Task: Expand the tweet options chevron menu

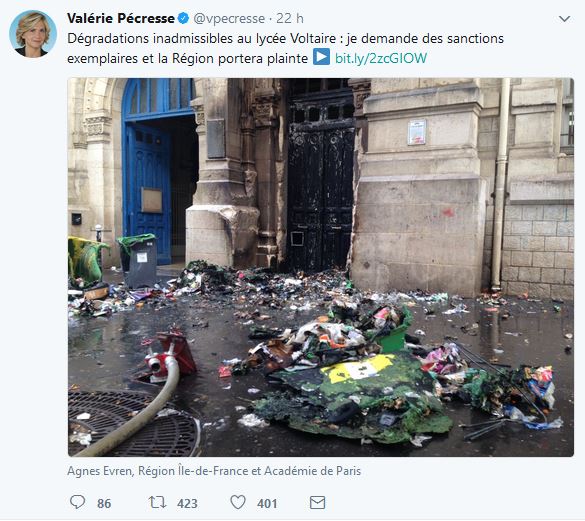Action: coord(564,19)
